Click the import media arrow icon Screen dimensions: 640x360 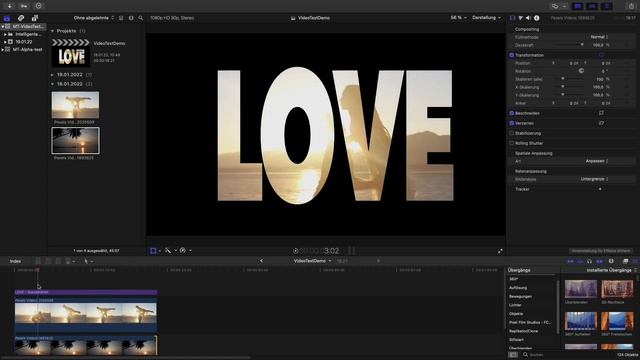pyautogui.click(x=9, y=6)
